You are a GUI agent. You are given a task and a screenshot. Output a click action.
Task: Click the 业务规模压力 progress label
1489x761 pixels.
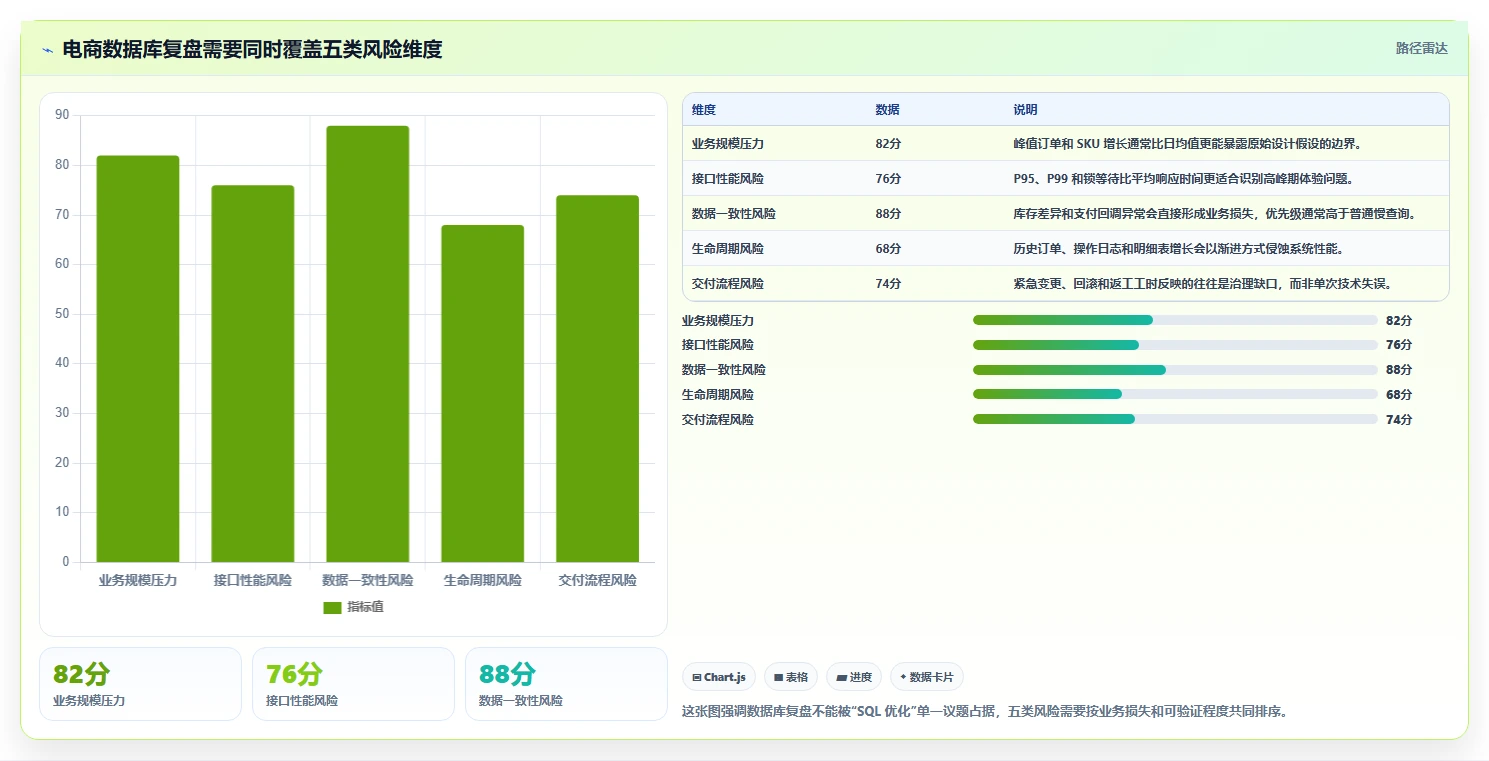[718, 321]
